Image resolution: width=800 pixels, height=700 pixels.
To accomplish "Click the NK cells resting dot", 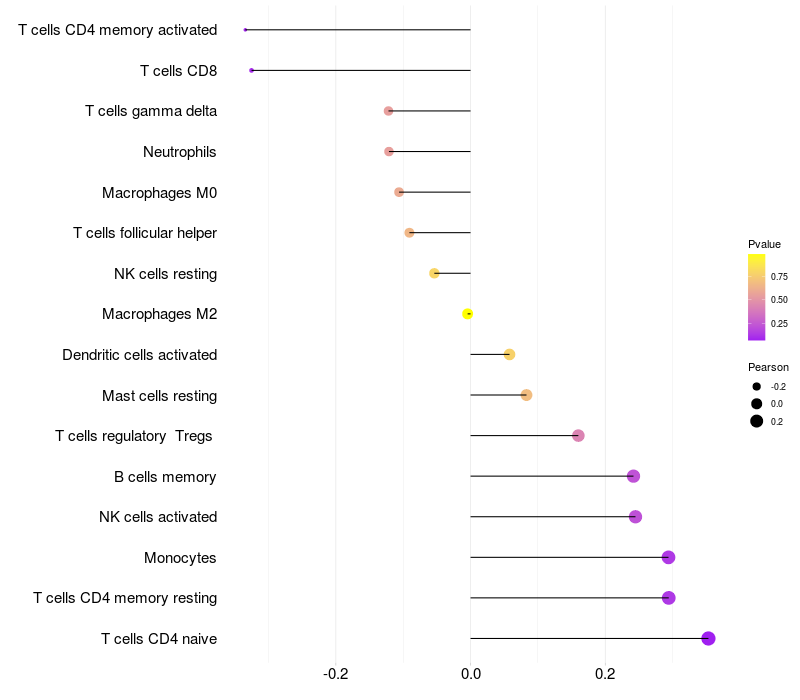I will tap(434, 273).
